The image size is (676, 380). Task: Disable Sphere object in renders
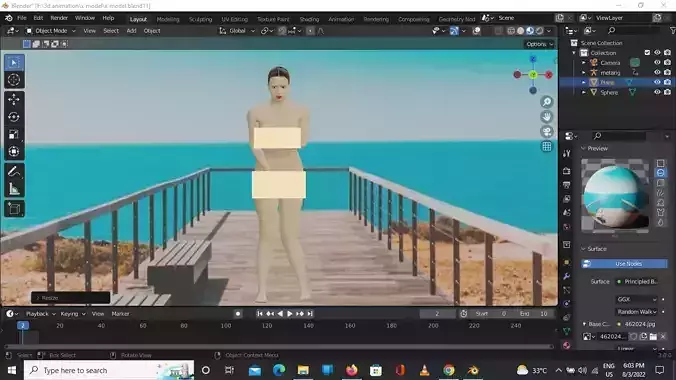click(667, 92)
